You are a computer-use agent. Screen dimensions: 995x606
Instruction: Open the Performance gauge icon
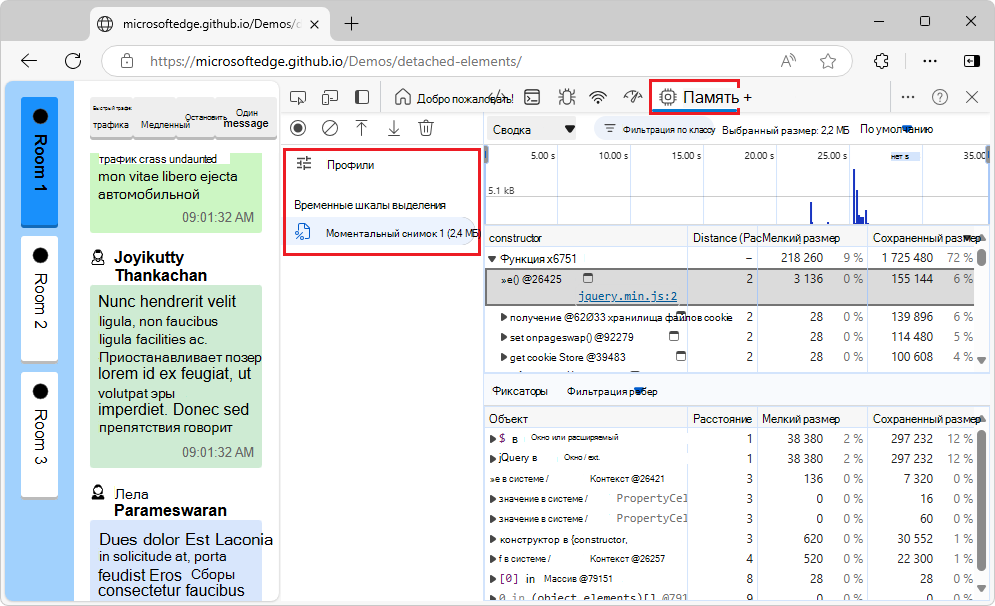click(x=631, y=97)
